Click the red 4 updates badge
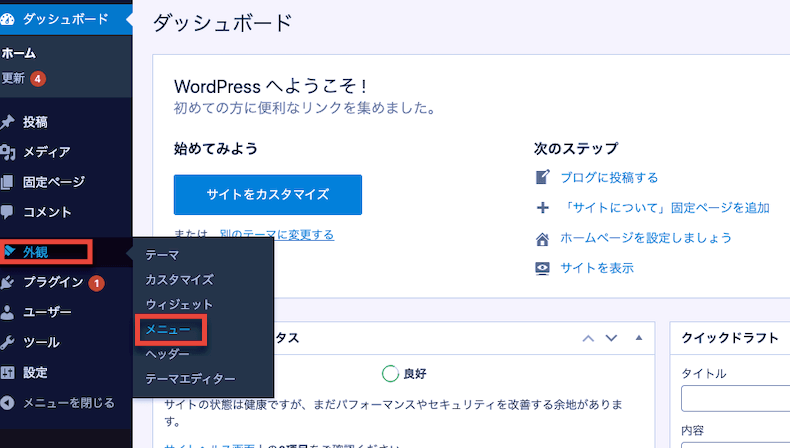The image size is (790, 448). 37,79
